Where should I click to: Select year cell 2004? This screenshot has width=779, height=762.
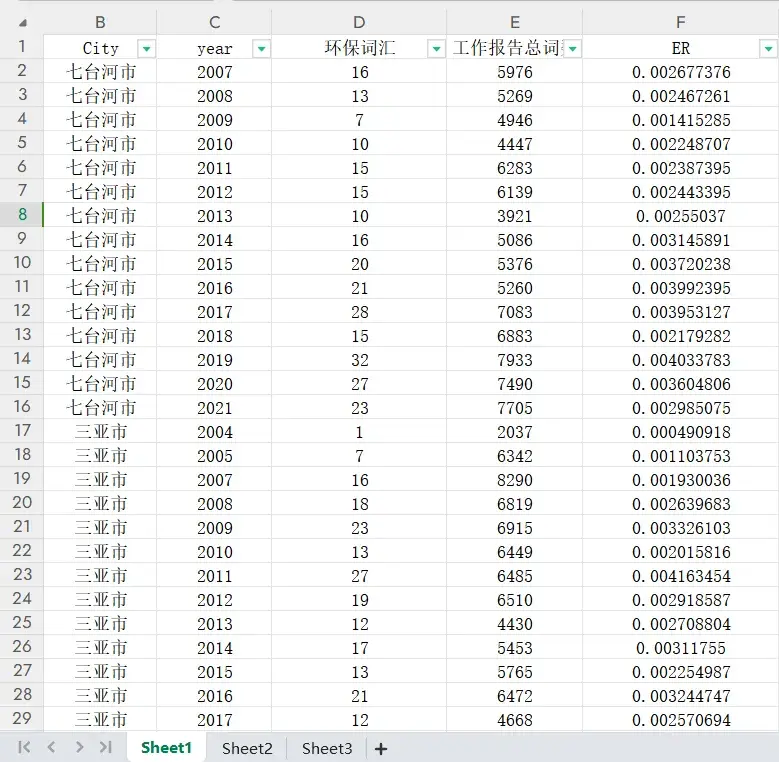click(214, 432)
